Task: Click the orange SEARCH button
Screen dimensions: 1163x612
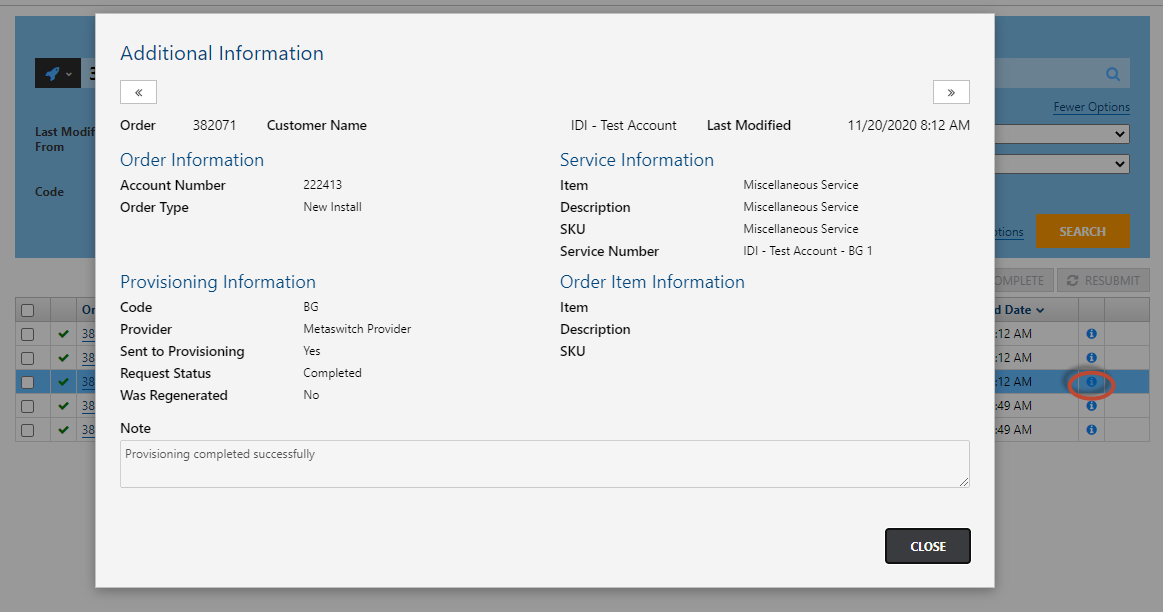Action: pyautogui.click(x=1082, y=231)
